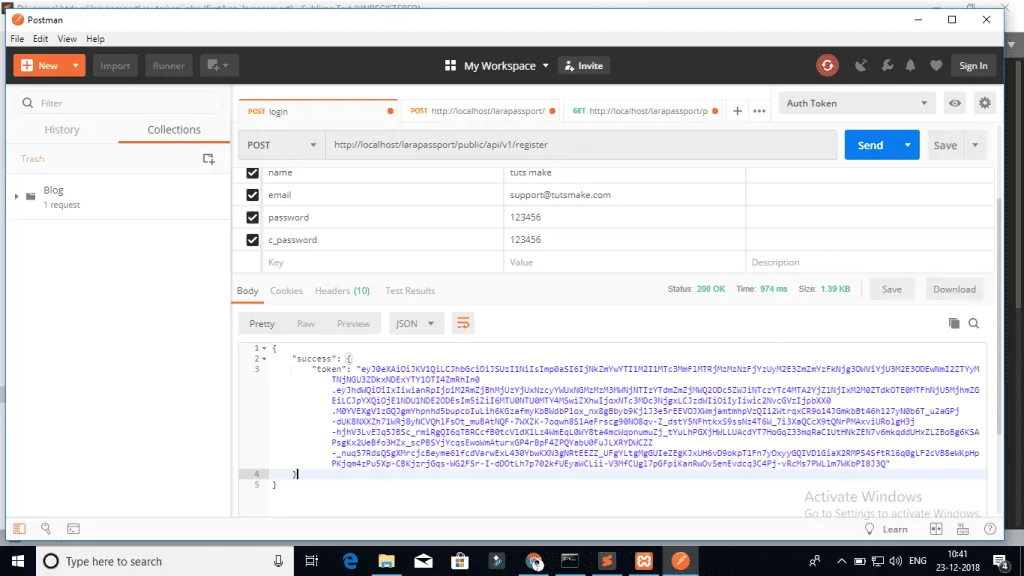Open manage environments gear icon
1024x576 pixels.
pyautogui.click(x=985, y=103)
